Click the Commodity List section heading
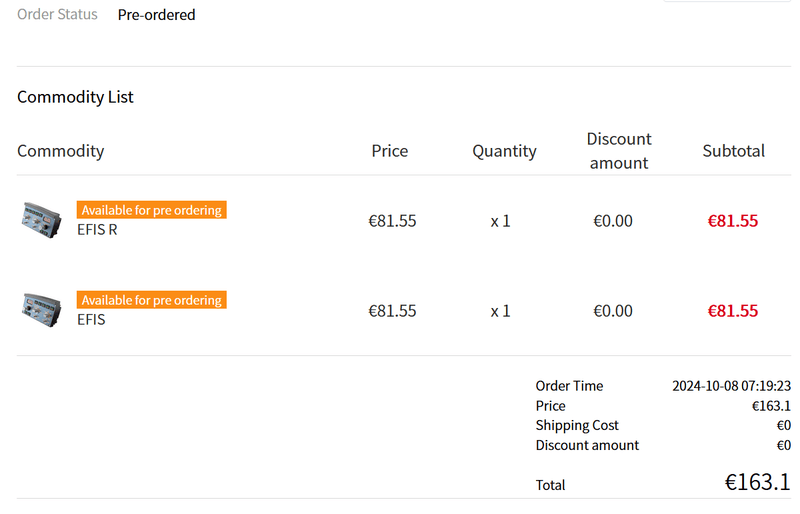The image size is (800, 514). tap(75, 96)
